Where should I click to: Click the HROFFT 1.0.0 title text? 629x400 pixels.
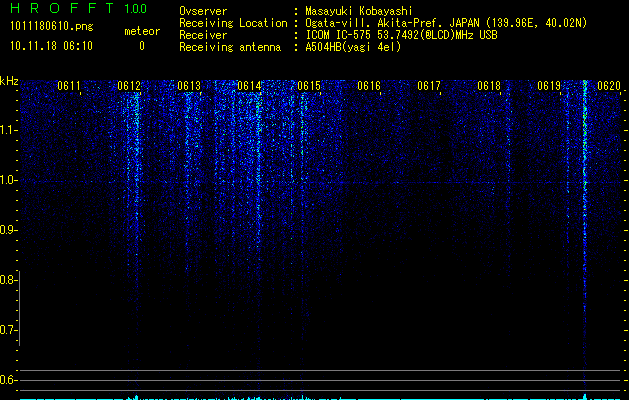coord(78,8)
